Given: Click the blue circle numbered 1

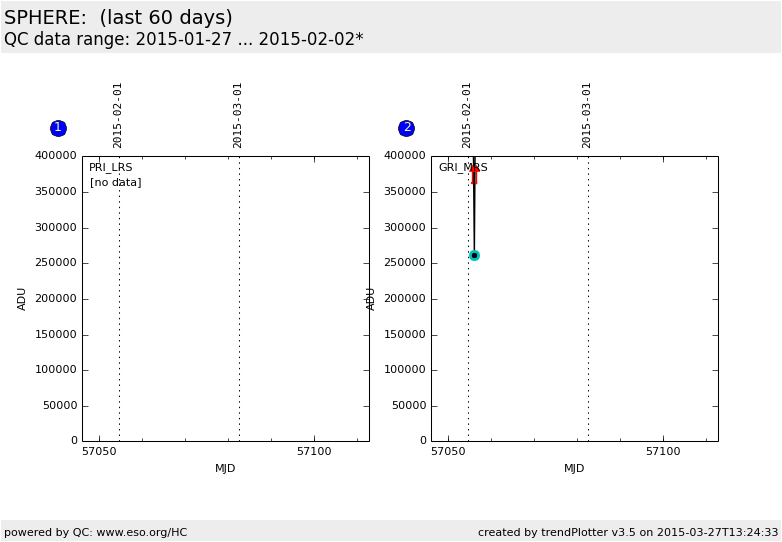Looking at the screenshot, I should [x=58, y=128].
